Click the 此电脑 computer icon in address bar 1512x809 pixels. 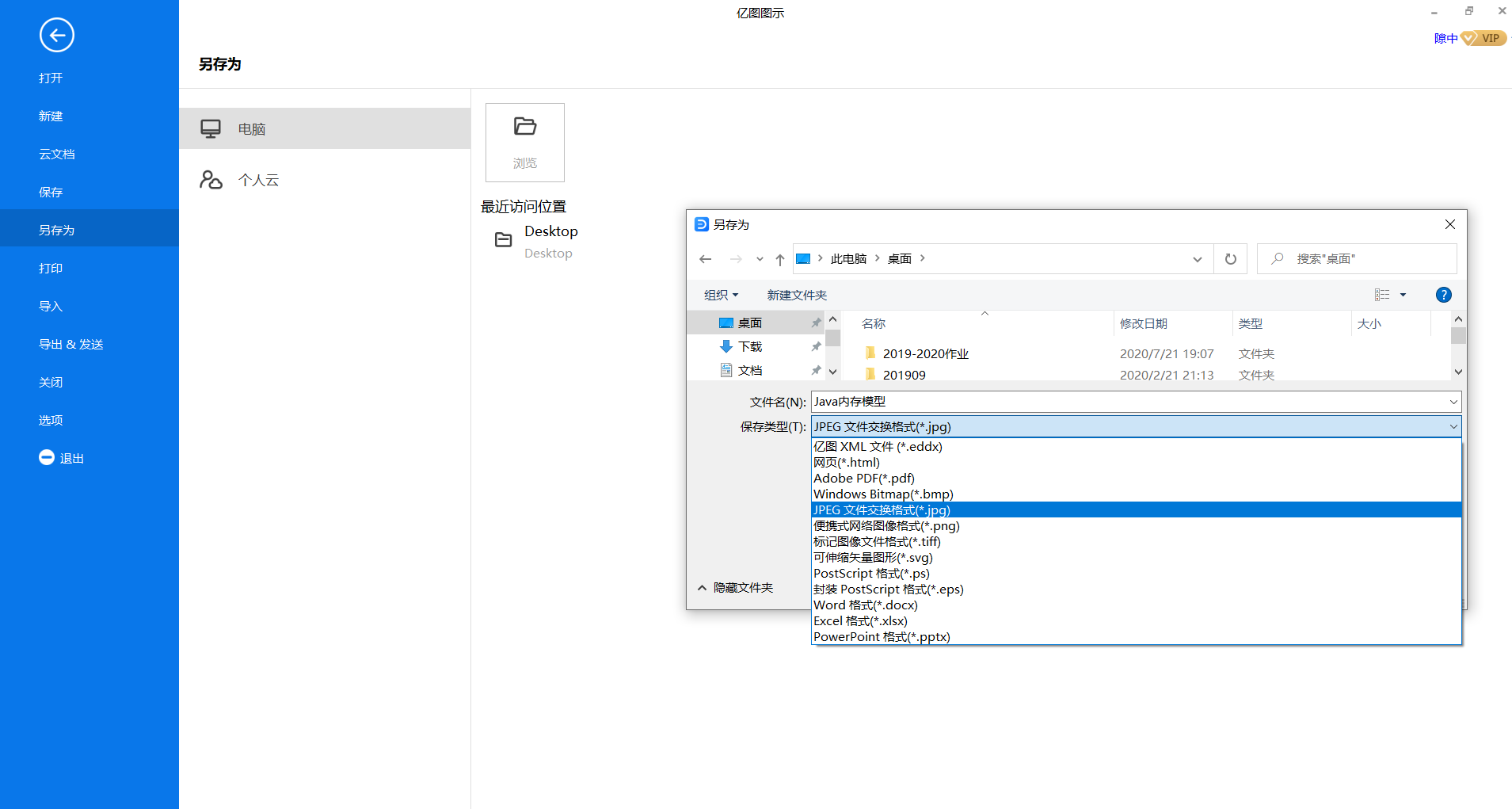pyautogui.click(x=803, y=259)
